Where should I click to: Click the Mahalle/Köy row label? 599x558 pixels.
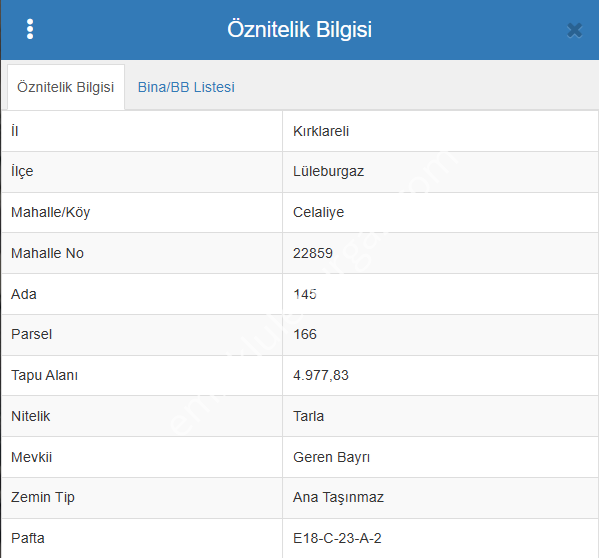50,212
